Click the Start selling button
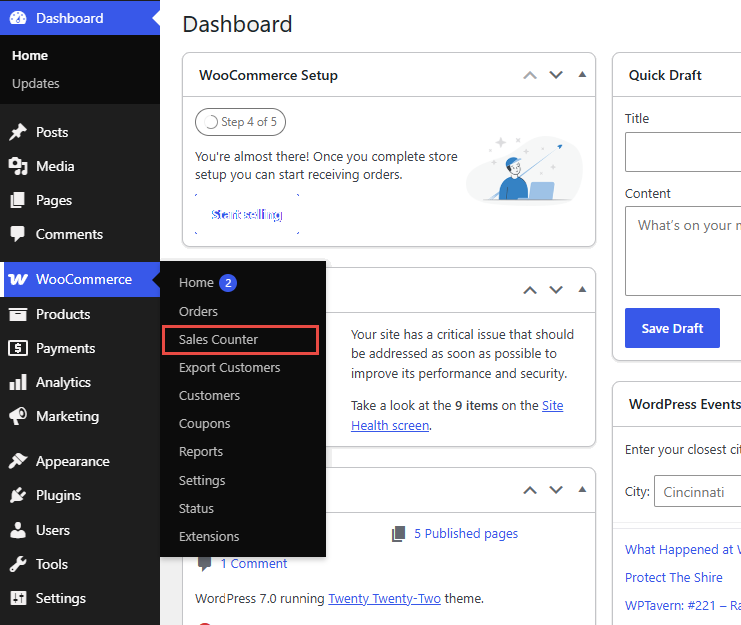Screen dimensions: 741x625 (x=247, y=214)
